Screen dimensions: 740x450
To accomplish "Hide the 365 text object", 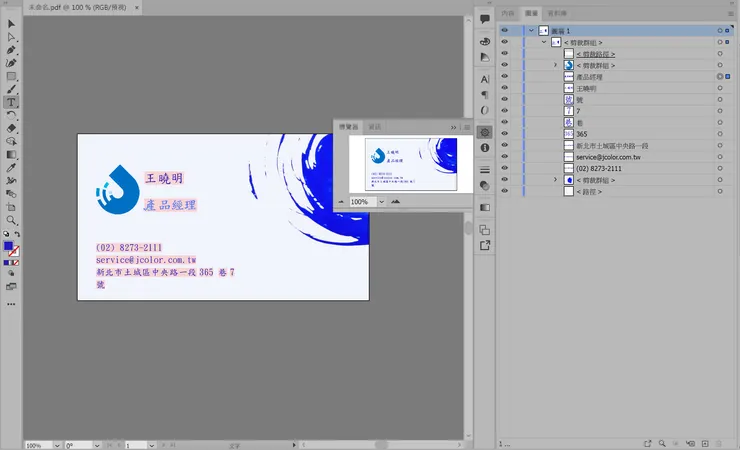I will coord(505,133).
